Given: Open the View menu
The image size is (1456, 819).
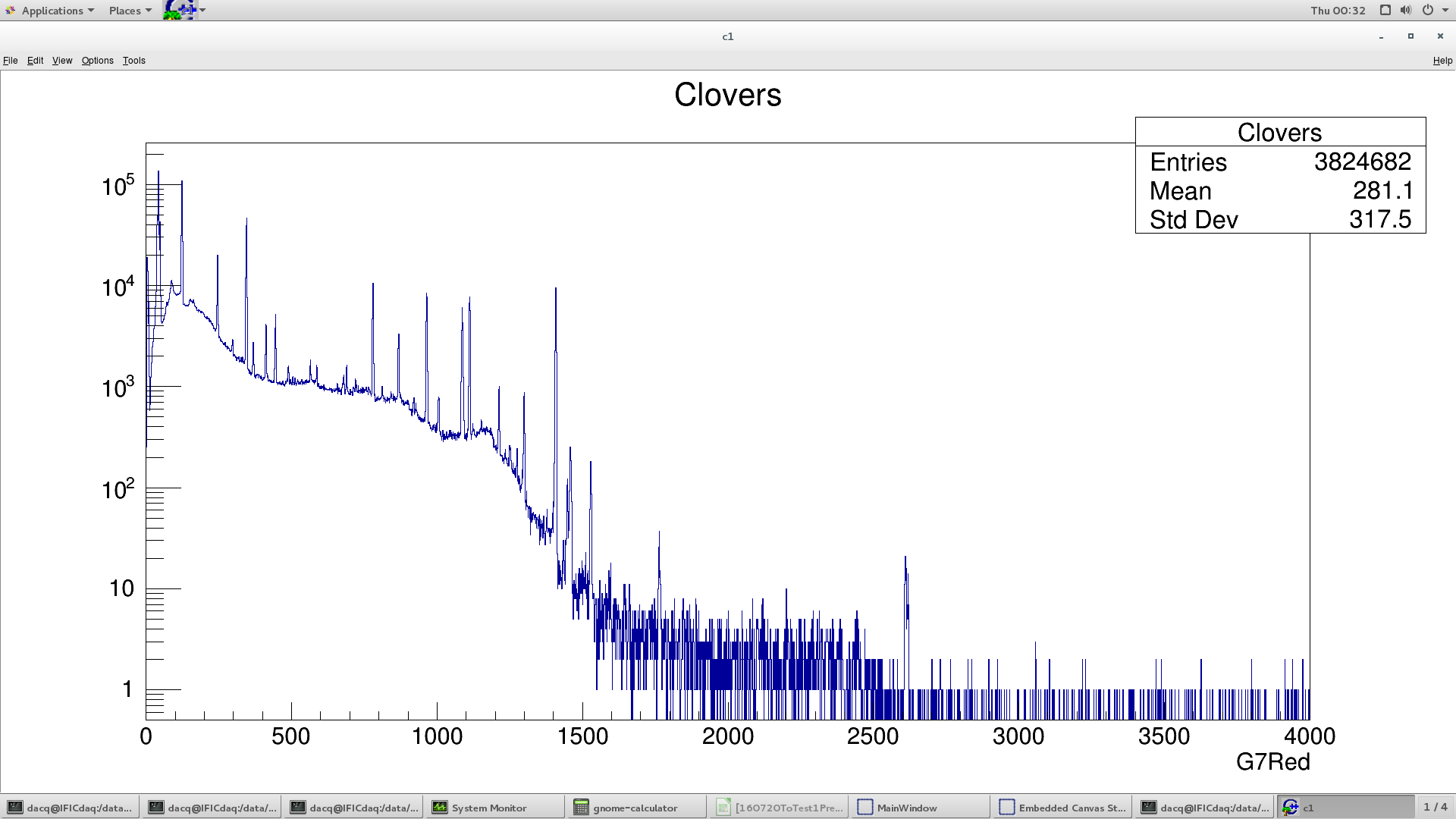Looking at the screenshot, I should pos(62,61).
